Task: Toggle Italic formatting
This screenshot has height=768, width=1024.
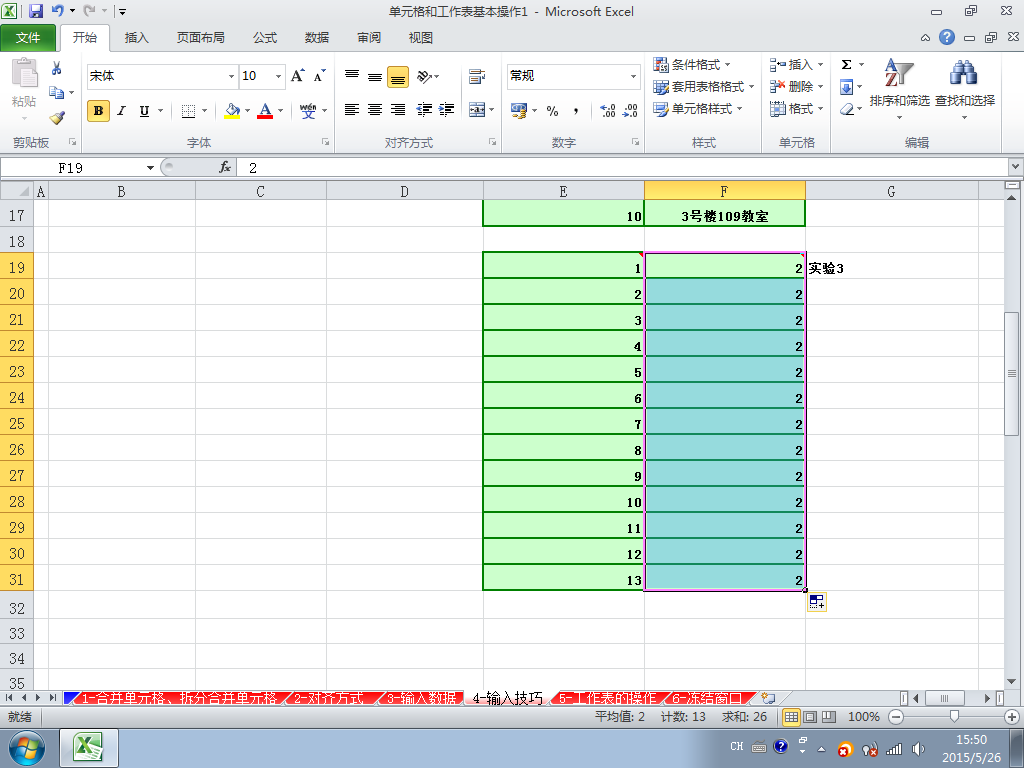Action: click(121, 111)
